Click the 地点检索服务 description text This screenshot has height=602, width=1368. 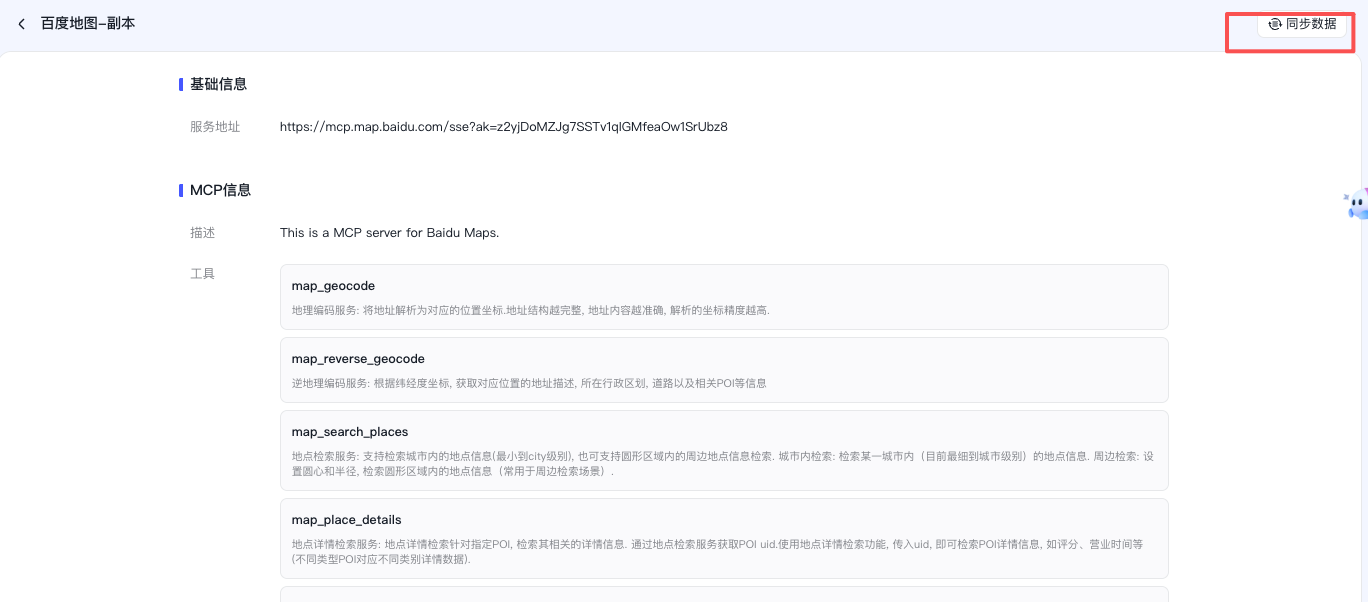pos(722,463)
